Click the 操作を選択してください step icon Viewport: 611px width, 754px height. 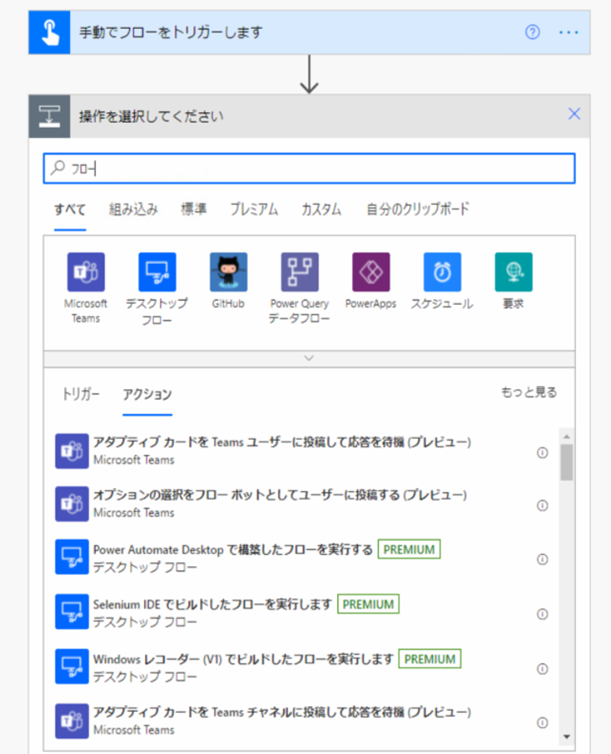pyautogui.click(x=50, y=116)
